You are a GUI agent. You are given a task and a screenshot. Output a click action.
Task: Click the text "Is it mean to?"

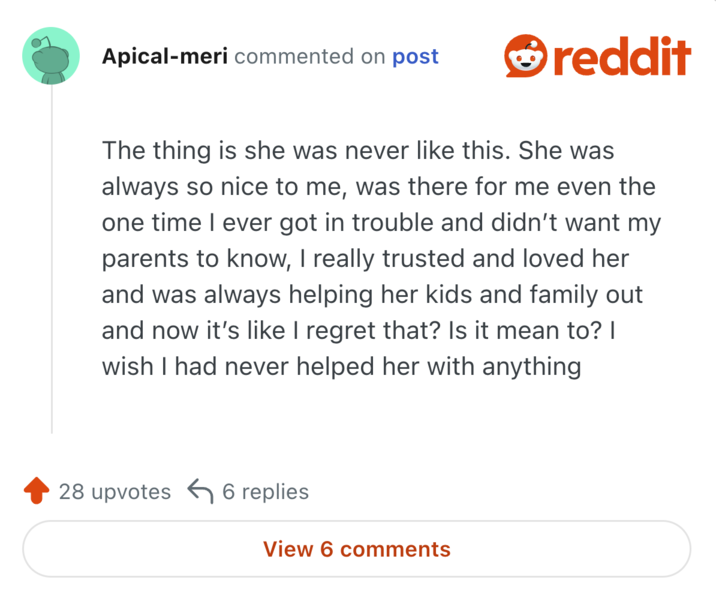tap(519, 331)
